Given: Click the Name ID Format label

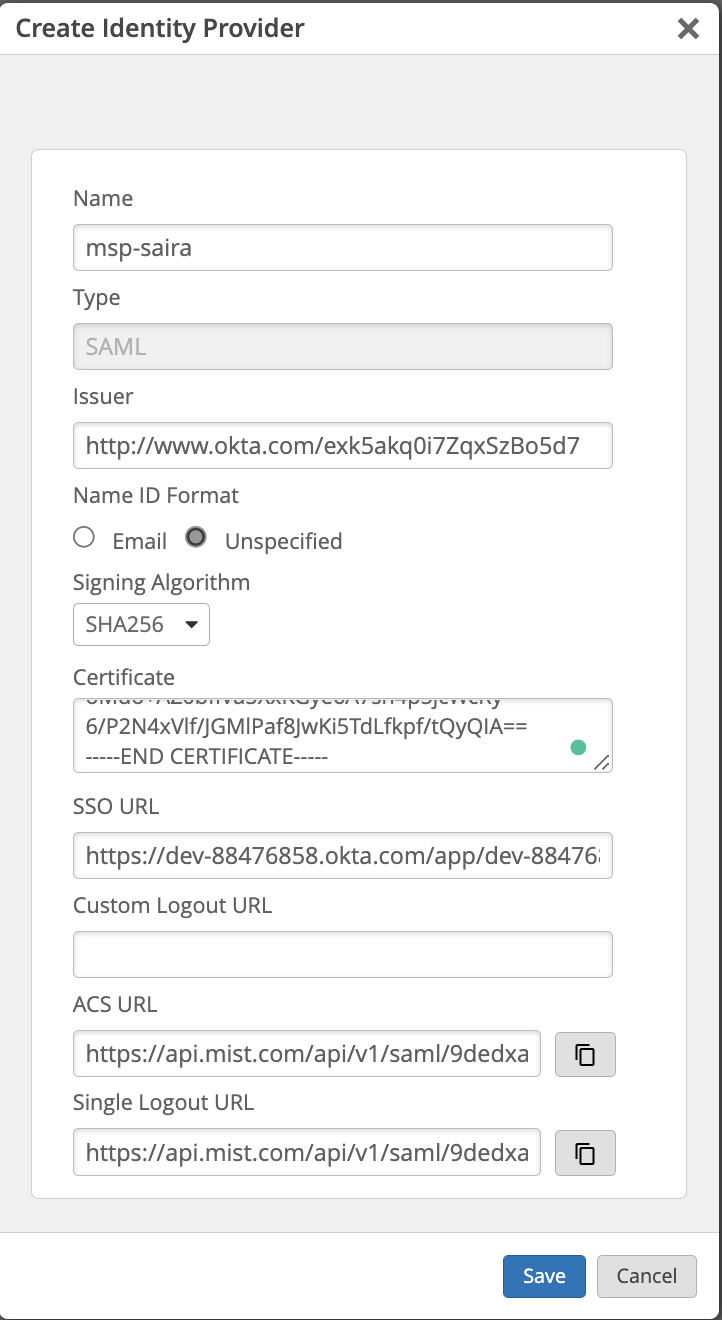Looking at the screenshot, I should coord(156,495).
